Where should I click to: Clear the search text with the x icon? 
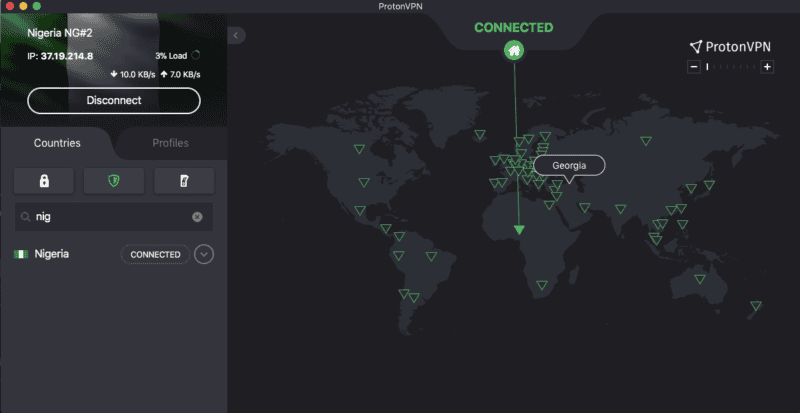[197, 217]
